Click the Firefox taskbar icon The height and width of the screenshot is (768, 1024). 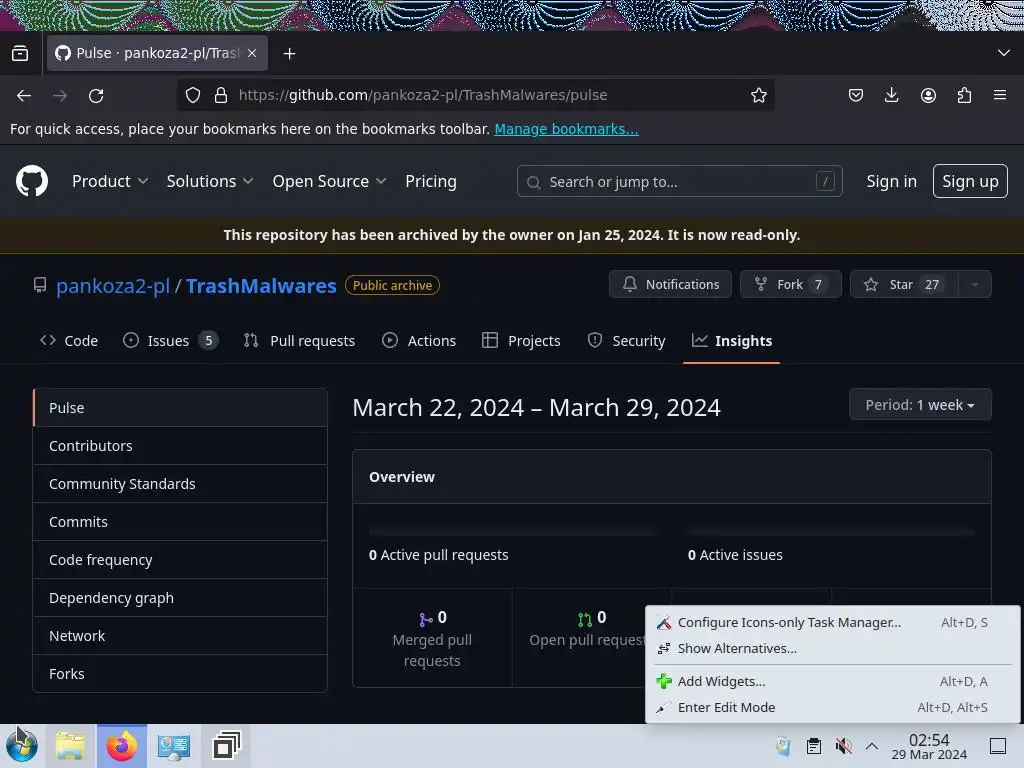pyautogui.click(x=122, y=746)
